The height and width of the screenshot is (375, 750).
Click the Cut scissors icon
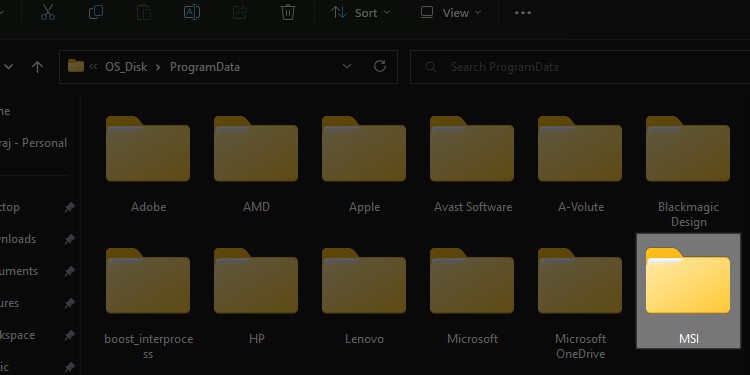pyautogui.click(x=48, y=12)
